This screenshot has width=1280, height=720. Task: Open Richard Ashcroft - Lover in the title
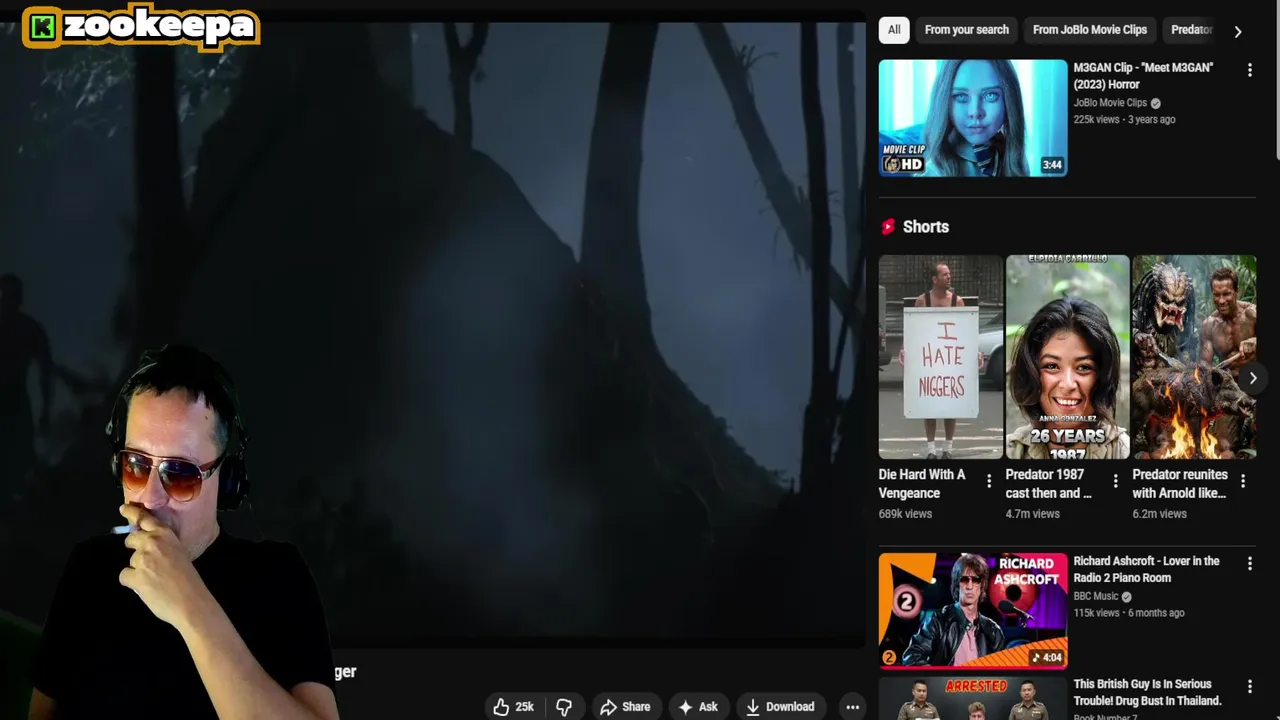1146,569
